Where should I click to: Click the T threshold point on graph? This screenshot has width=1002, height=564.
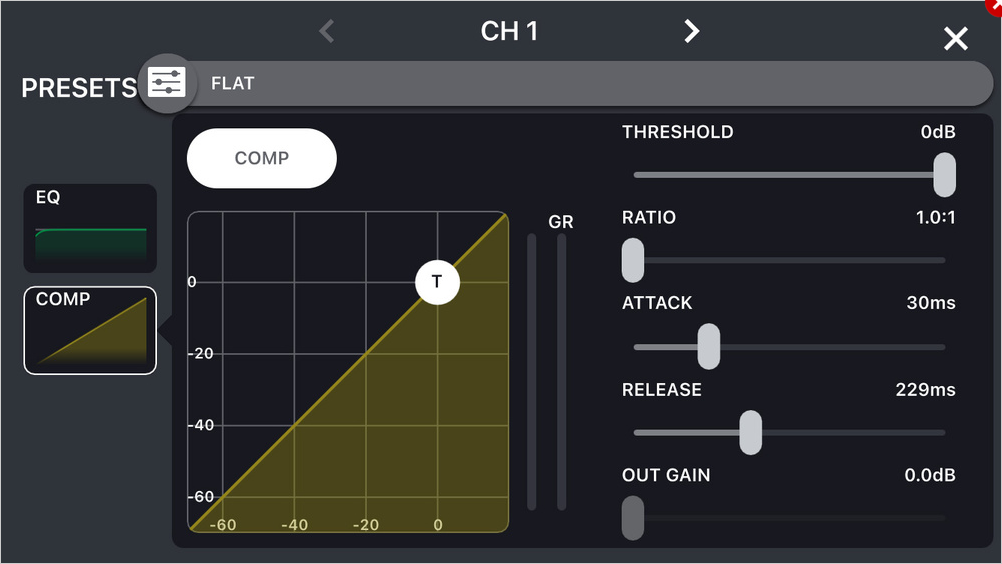[437, 282]
